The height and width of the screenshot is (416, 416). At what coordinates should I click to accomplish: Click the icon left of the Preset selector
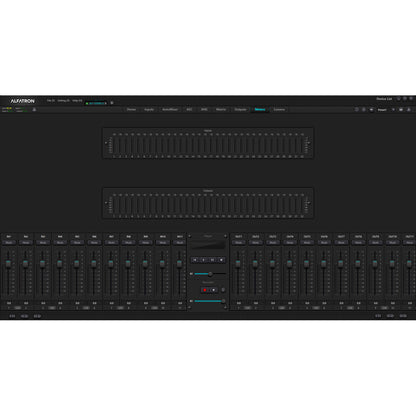(x=371, y=110)
